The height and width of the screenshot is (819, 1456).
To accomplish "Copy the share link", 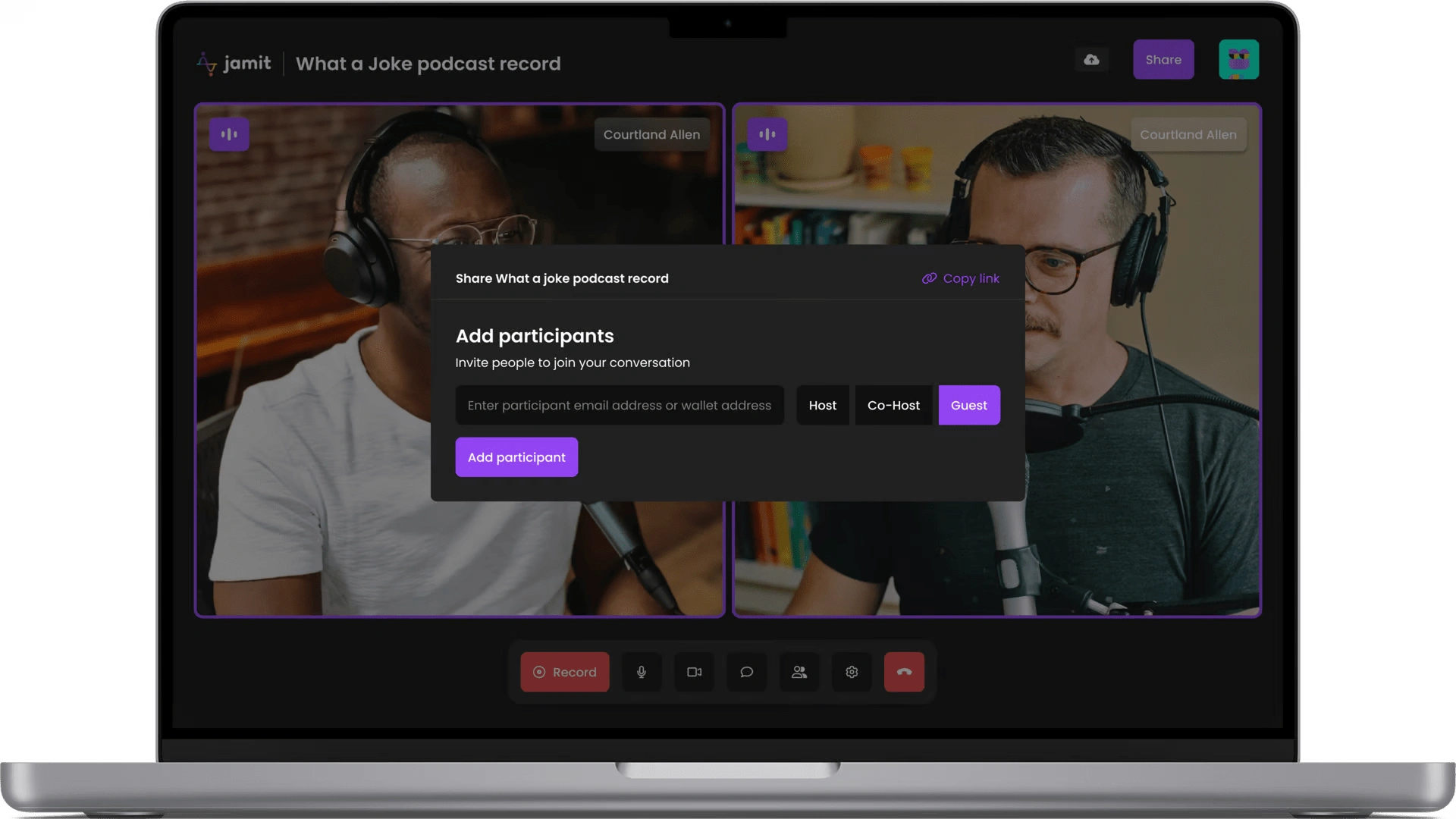I will point(961,278).
